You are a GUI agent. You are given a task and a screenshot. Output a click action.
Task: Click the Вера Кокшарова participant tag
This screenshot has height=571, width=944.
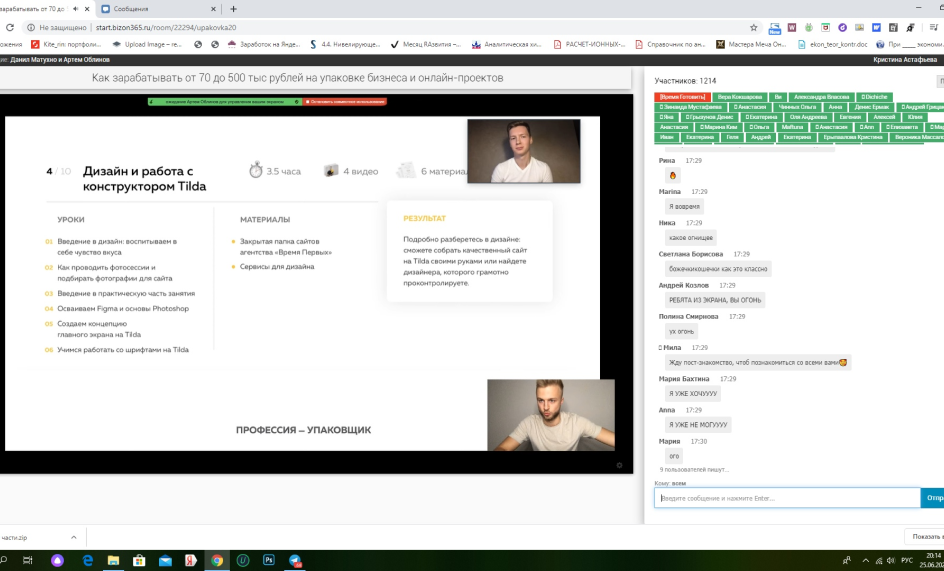[x=740, y=97]
